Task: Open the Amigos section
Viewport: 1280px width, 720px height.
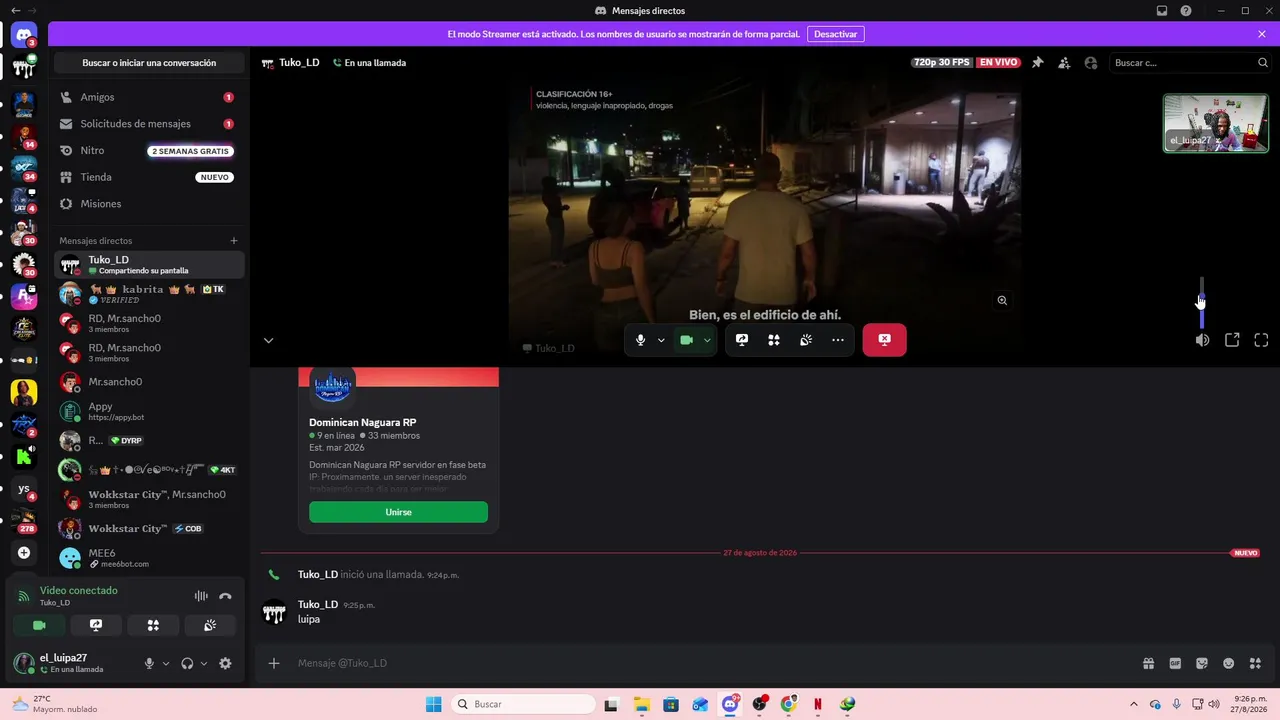Action: (149, 97)
